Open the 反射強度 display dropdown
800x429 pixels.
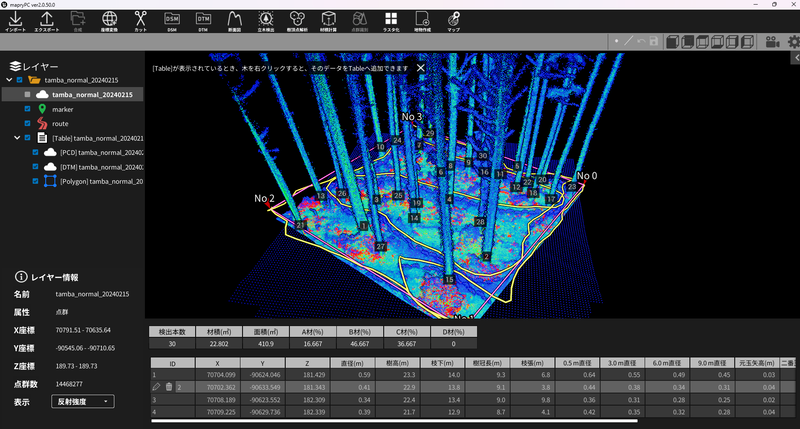click(x=82, y=401)
